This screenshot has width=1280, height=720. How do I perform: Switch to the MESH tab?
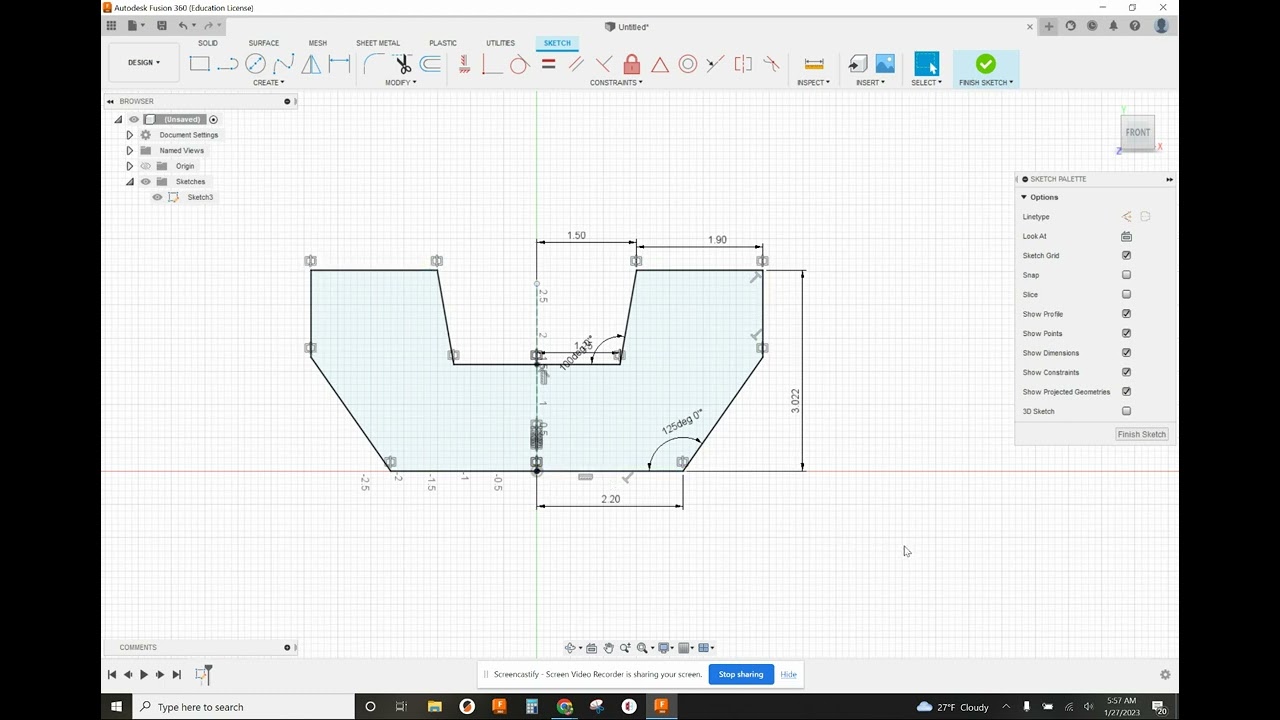pyautogui.click(x=317, y=43)
